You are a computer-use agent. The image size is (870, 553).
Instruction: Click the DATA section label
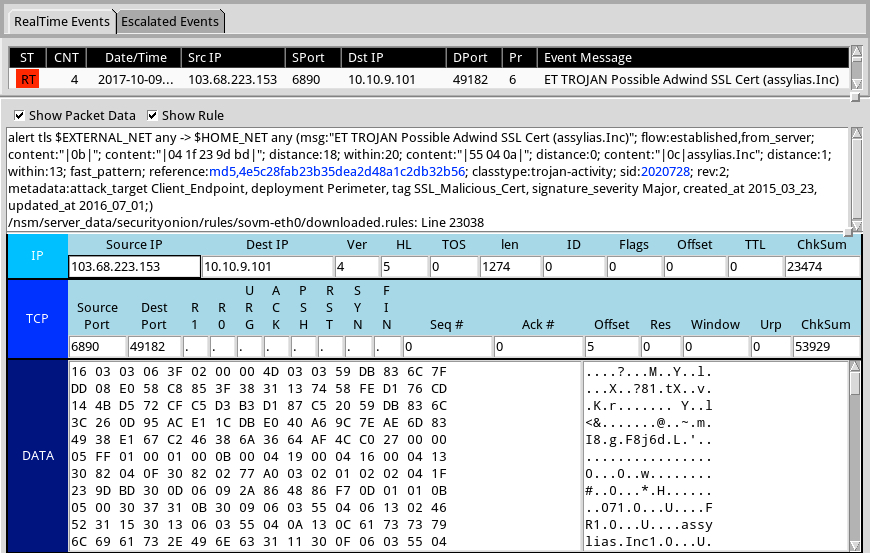pyautogui.click(x=37, y=455)
